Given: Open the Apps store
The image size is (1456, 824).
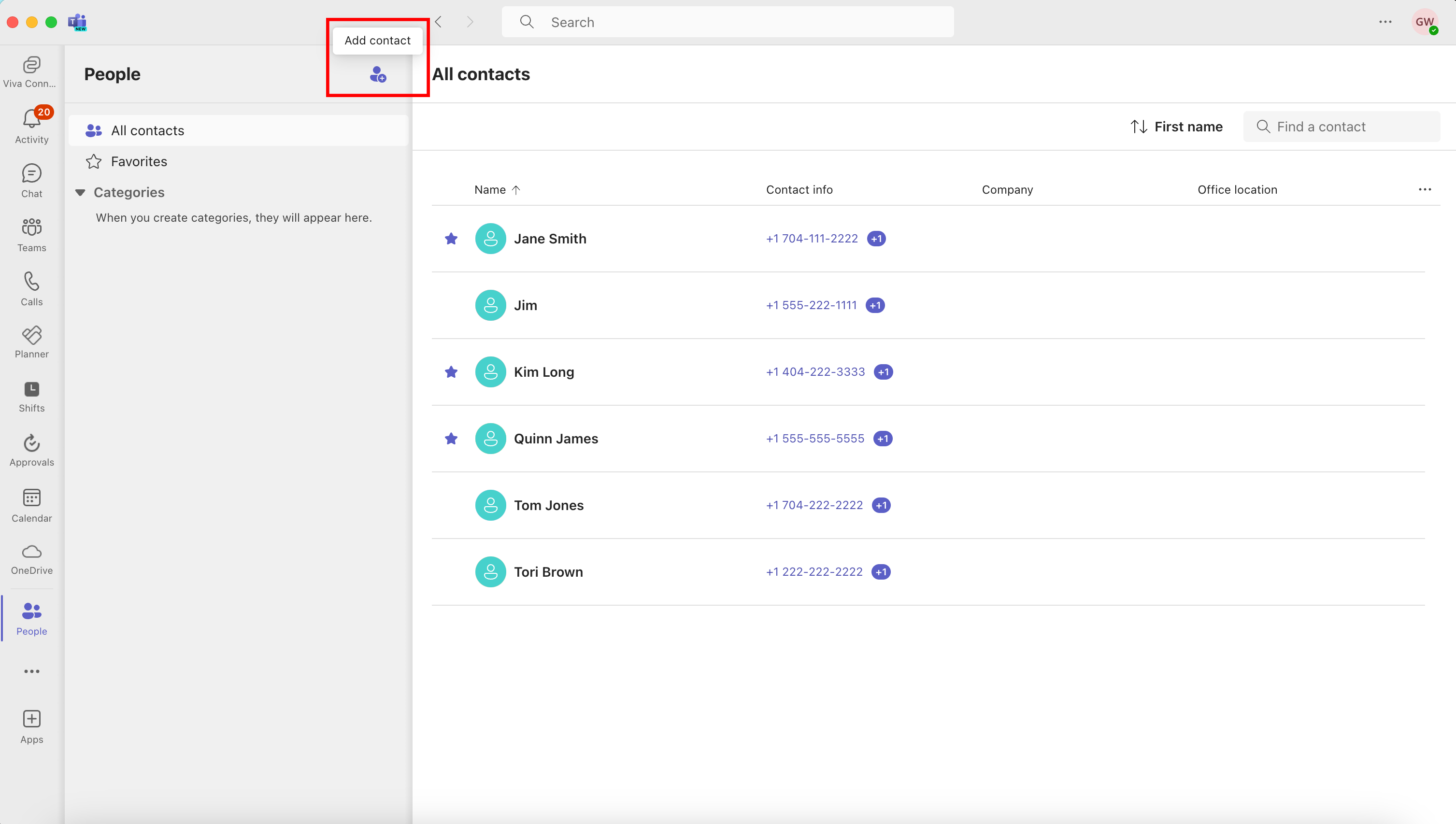Looking at the screenshot, I should [32, 727].
